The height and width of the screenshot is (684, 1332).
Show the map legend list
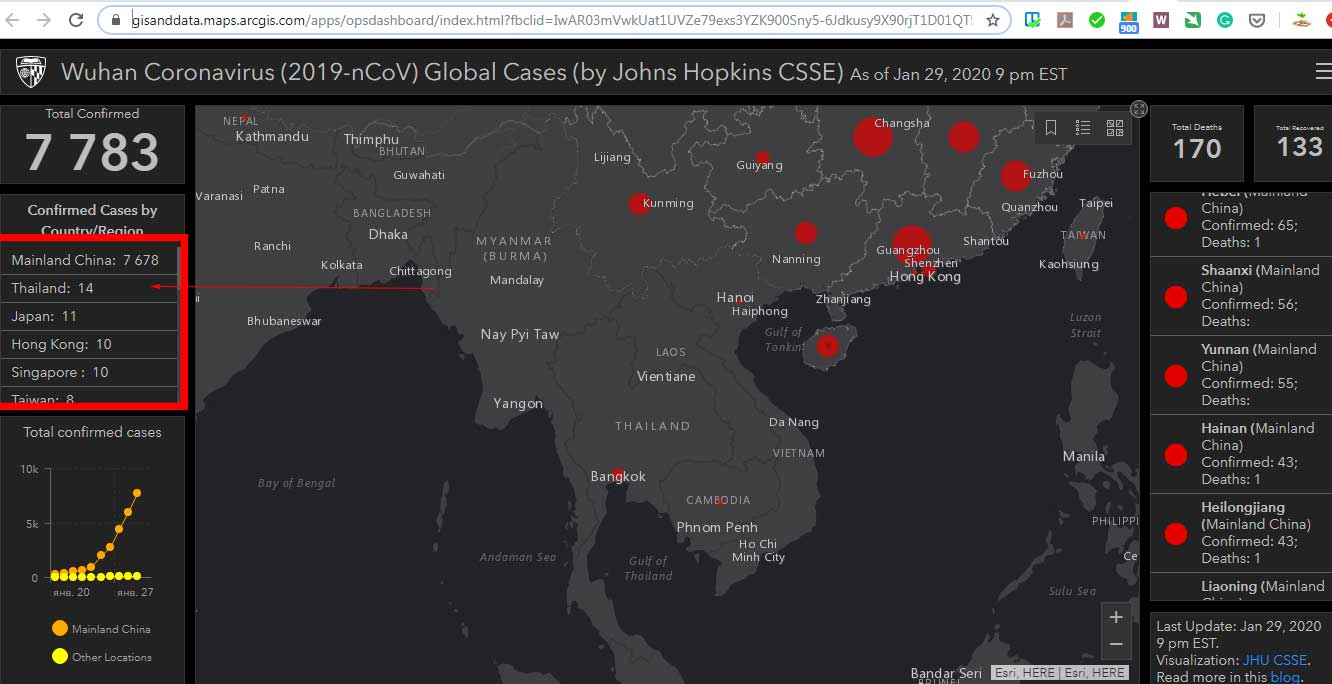click(1083, 128)
